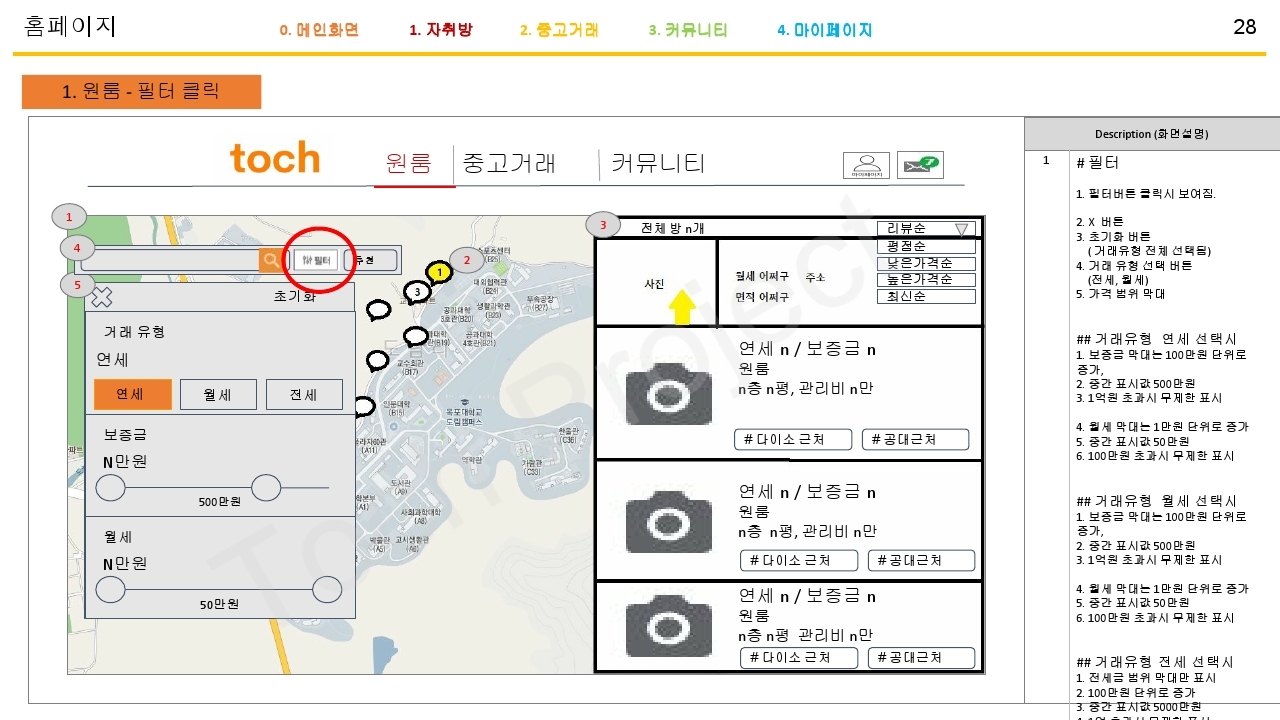Select the speech-bubble map marker numbered 3
The height and width of the screenshot is (720, 1280).
[417, 292]
